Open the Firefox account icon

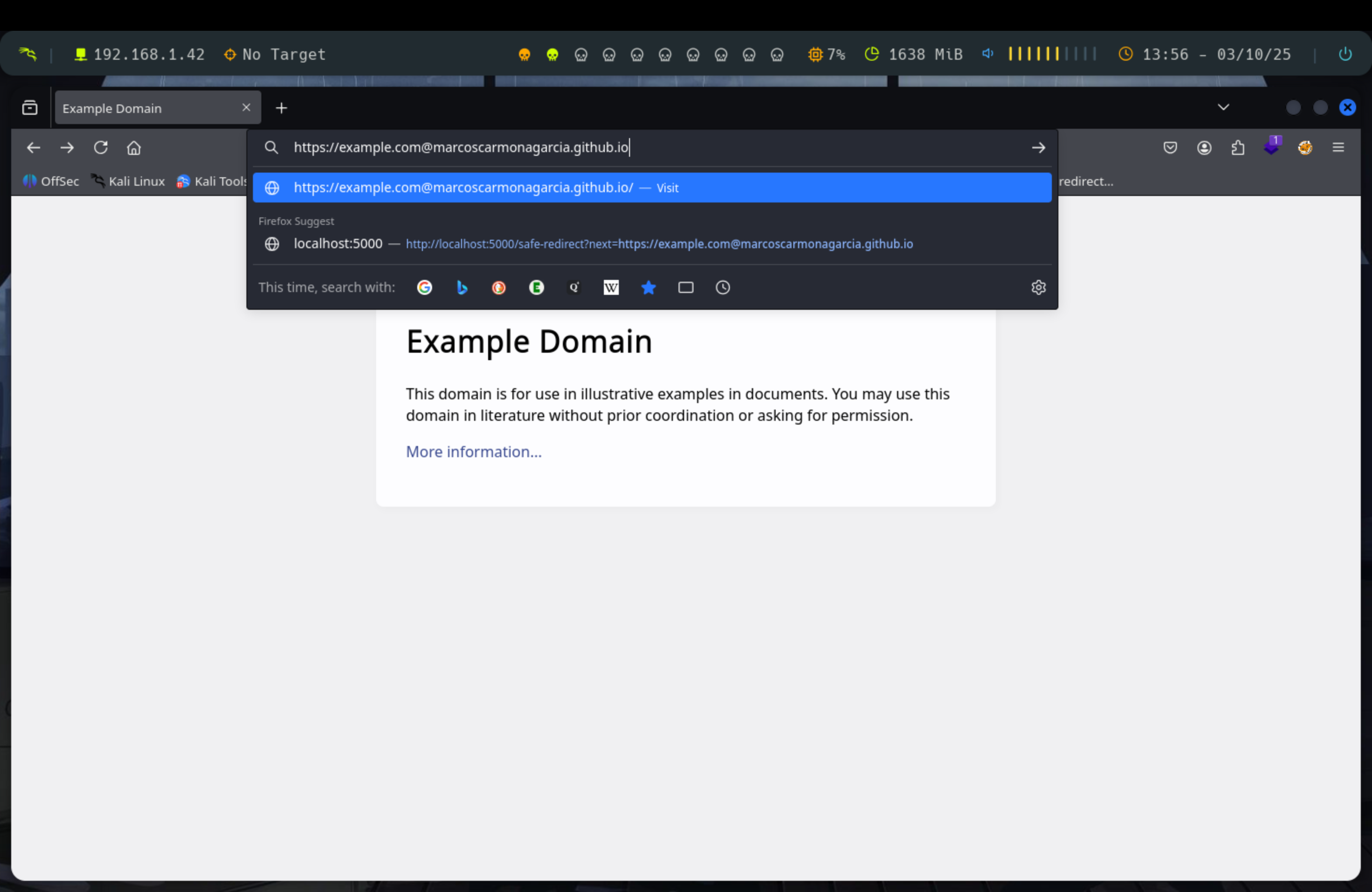[x=1204, y=148]
